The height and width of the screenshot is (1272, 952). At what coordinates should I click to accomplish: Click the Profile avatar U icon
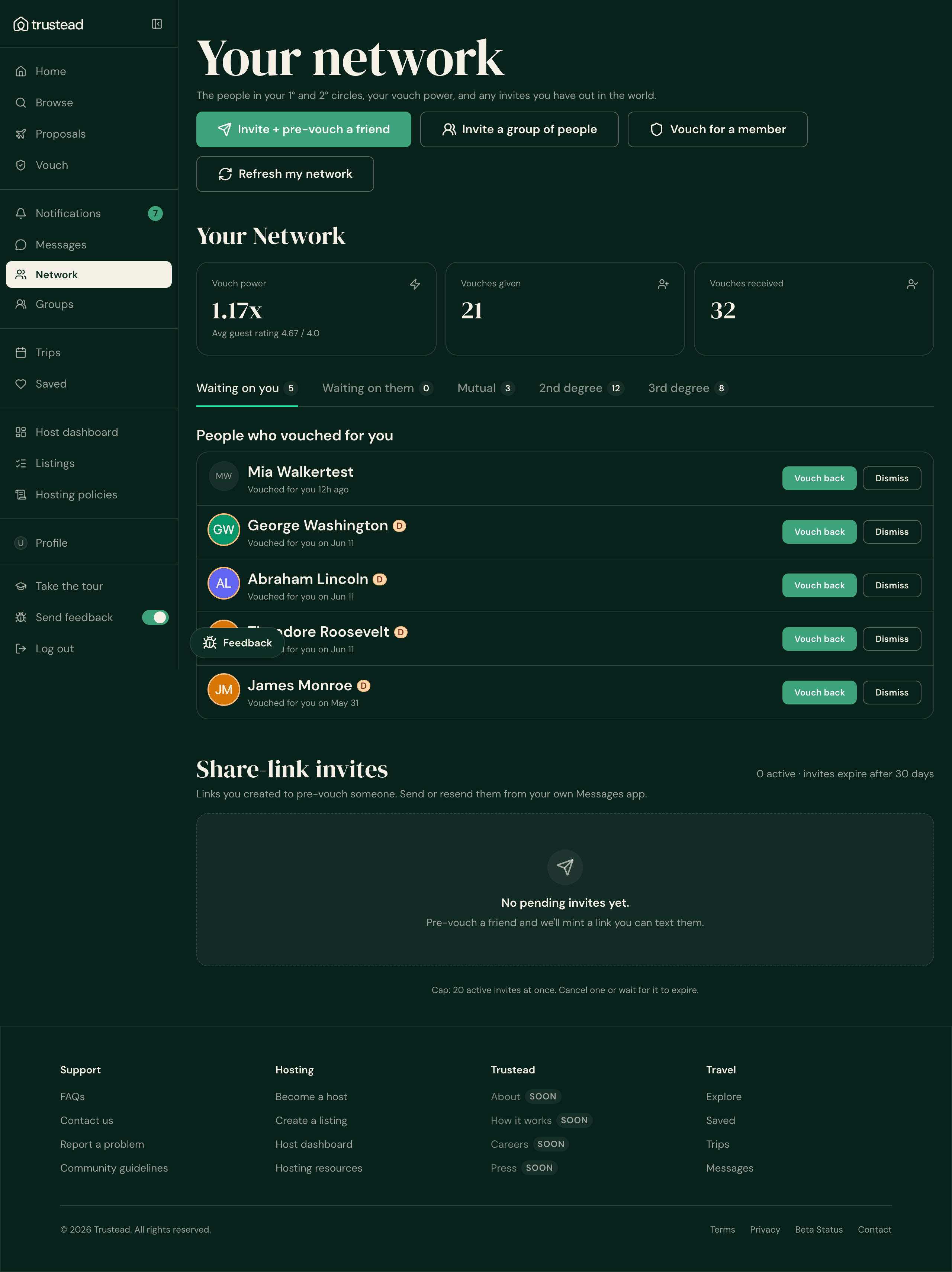tap(21, 543)
